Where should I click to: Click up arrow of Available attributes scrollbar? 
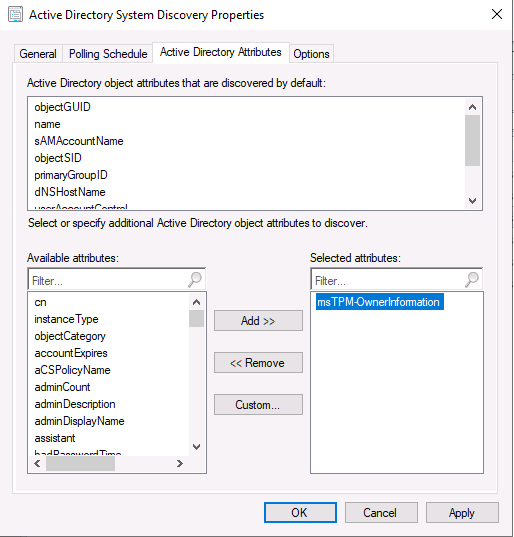(197, 302)
